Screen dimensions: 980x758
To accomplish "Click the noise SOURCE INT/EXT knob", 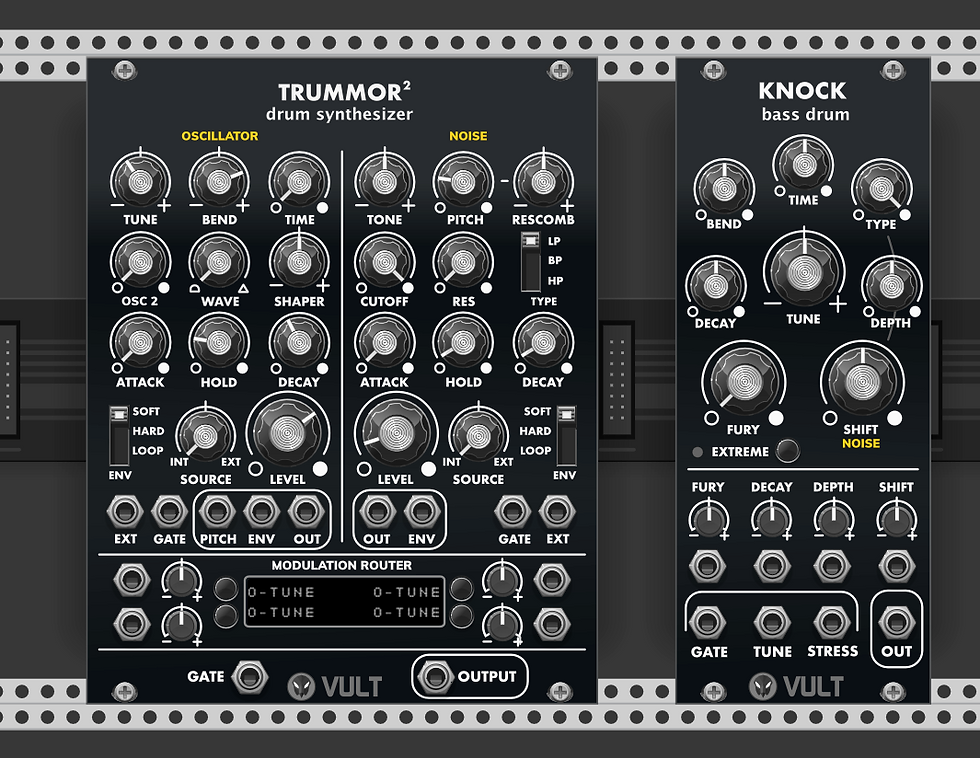I will tap(478, 436).
